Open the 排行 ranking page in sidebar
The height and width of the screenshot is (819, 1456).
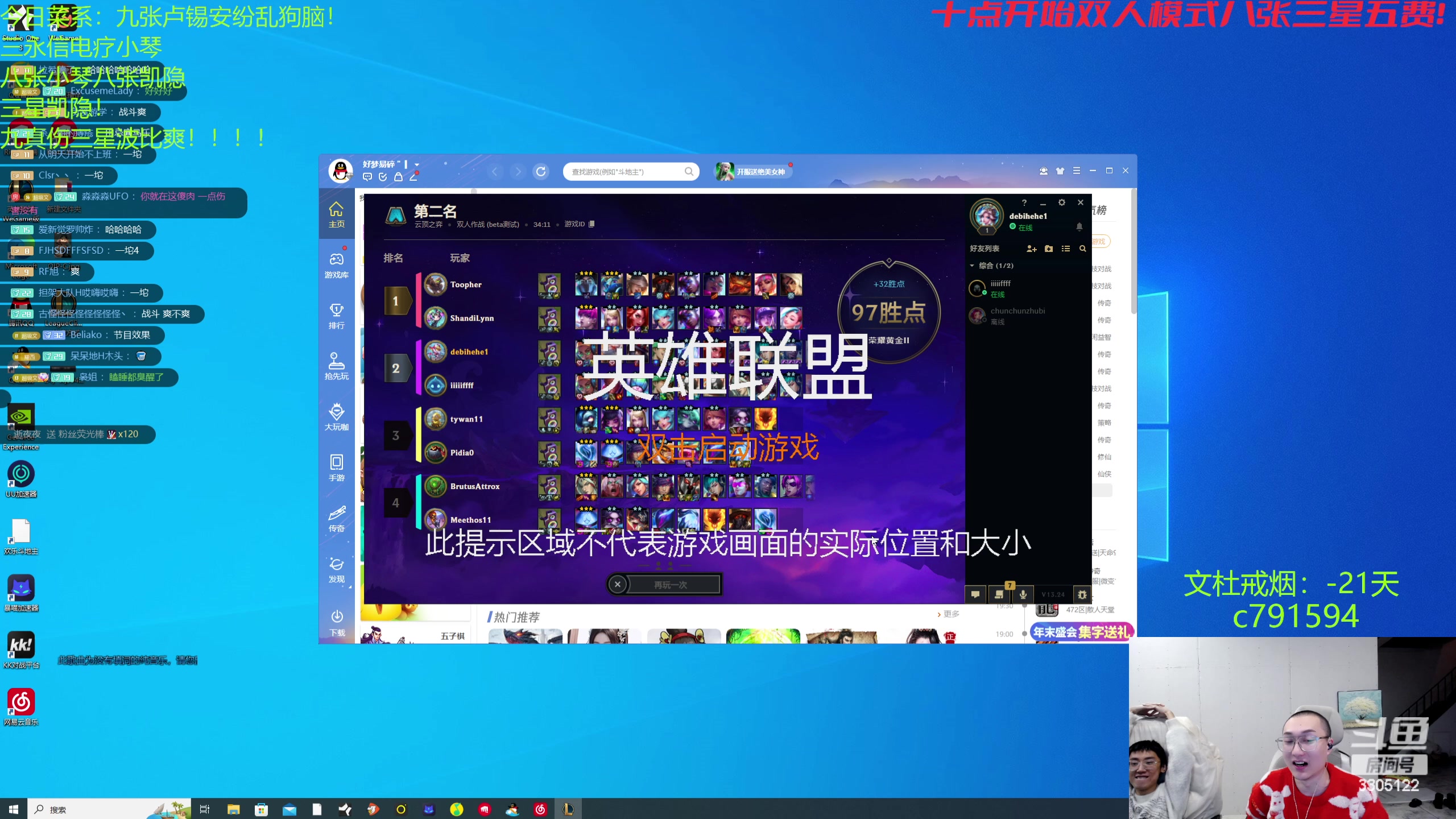click(336, 316)
